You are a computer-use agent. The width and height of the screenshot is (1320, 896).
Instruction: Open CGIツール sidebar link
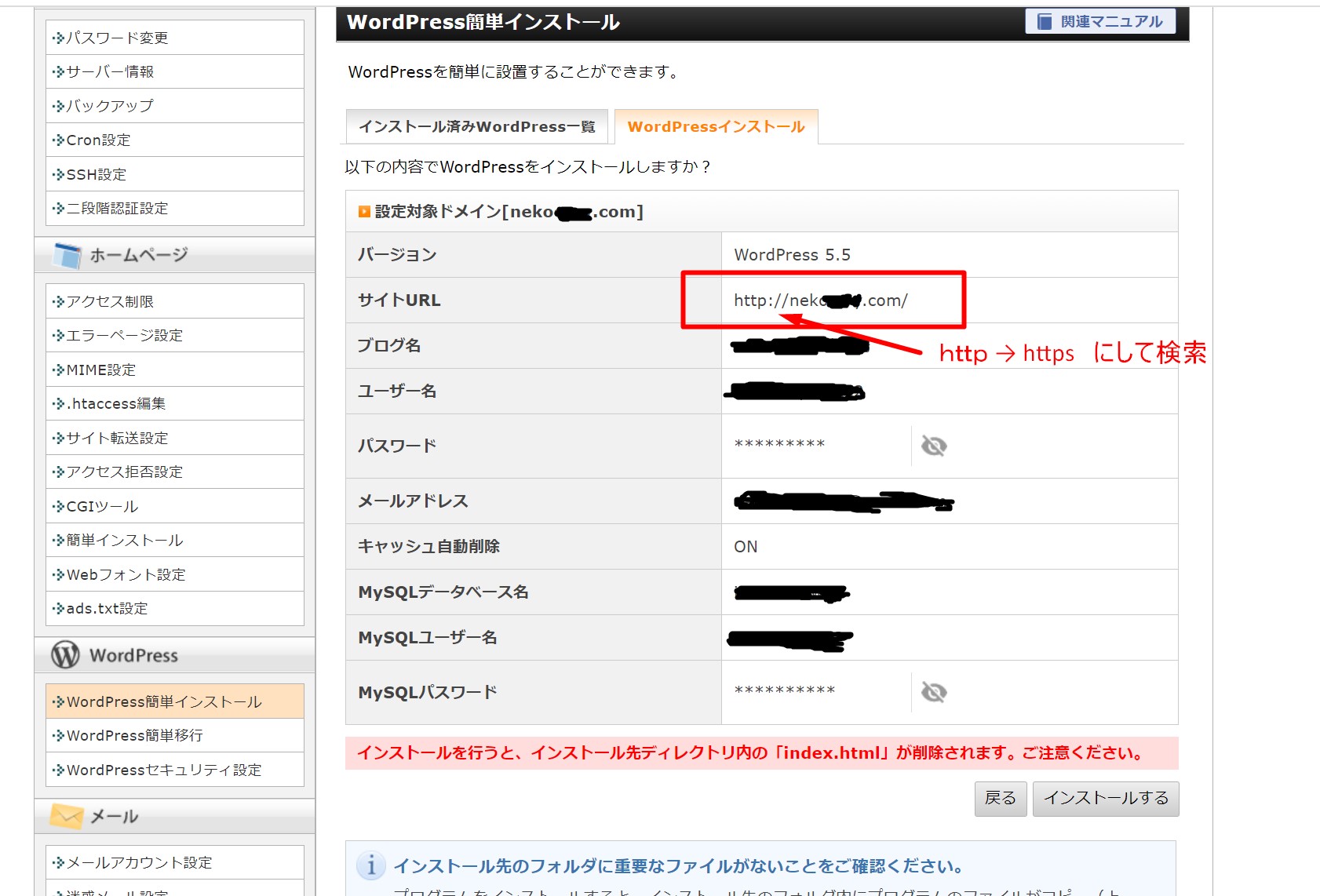(175, 506)
